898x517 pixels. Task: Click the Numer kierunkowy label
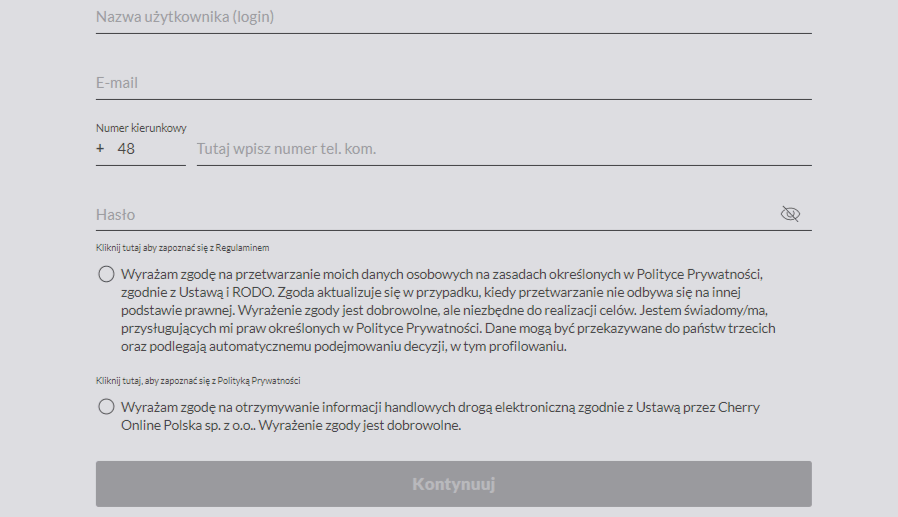point(141,128)
